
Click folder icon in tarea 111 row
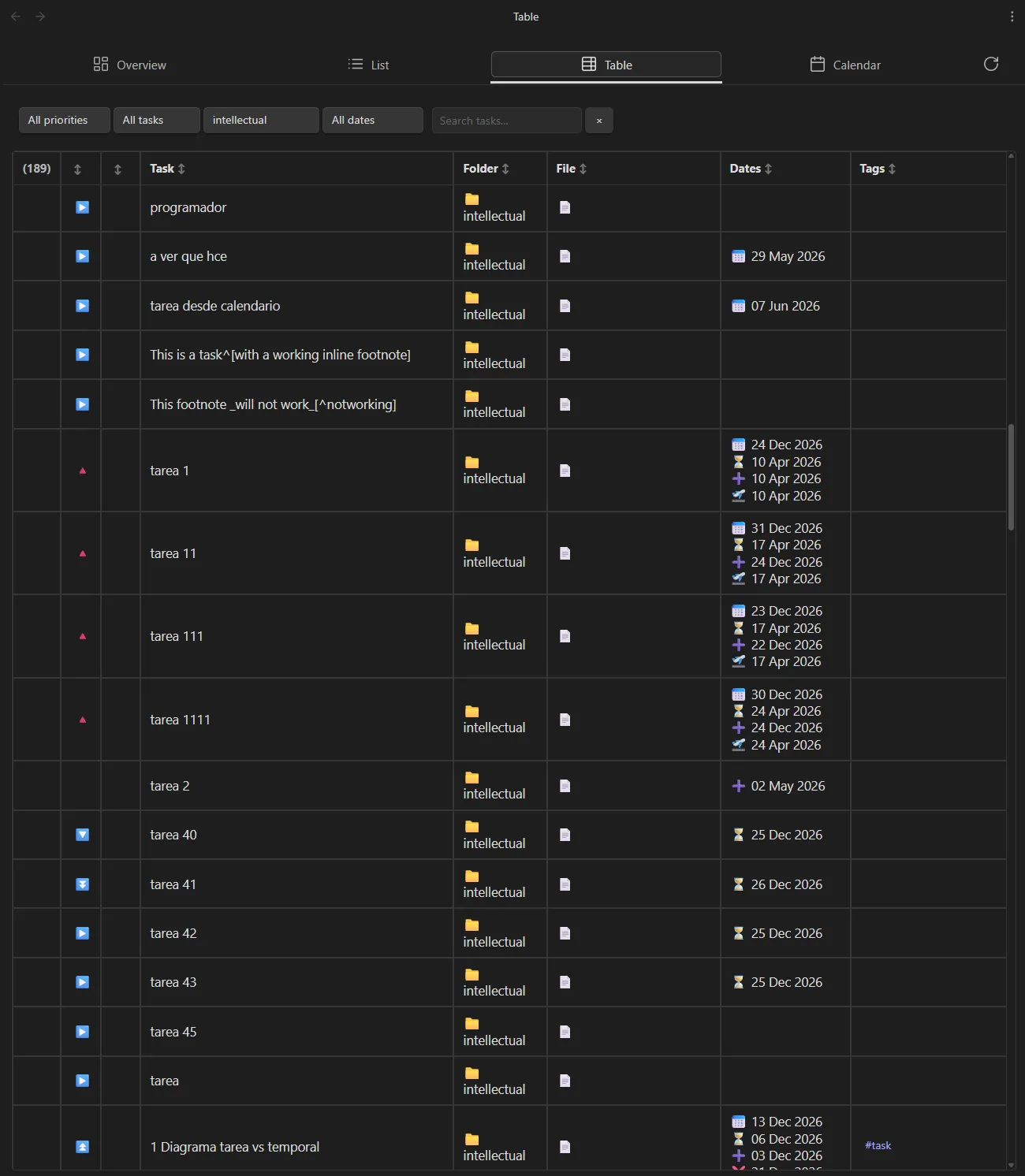[x=471, y=628]
